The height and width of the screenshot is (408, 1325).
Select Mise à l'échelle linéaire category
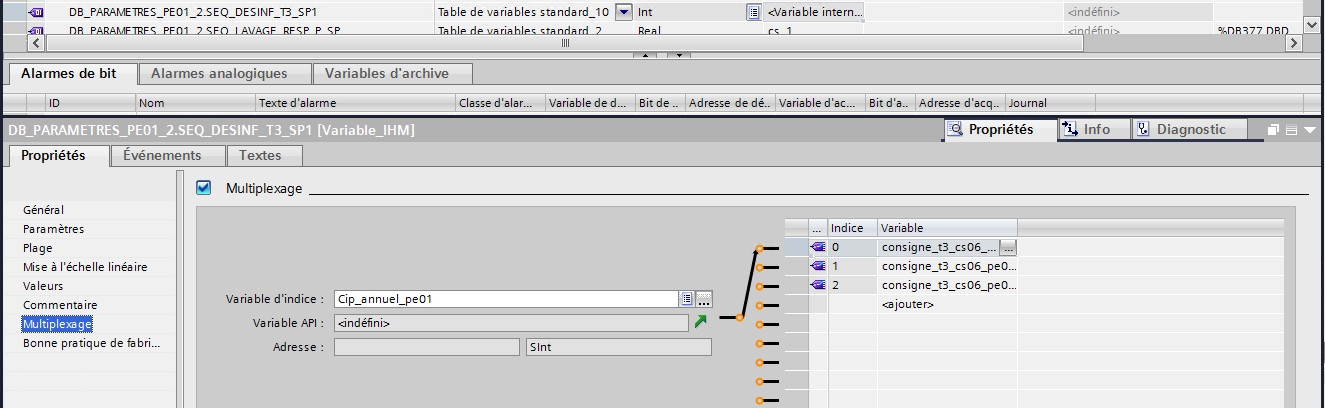point(85,267)
